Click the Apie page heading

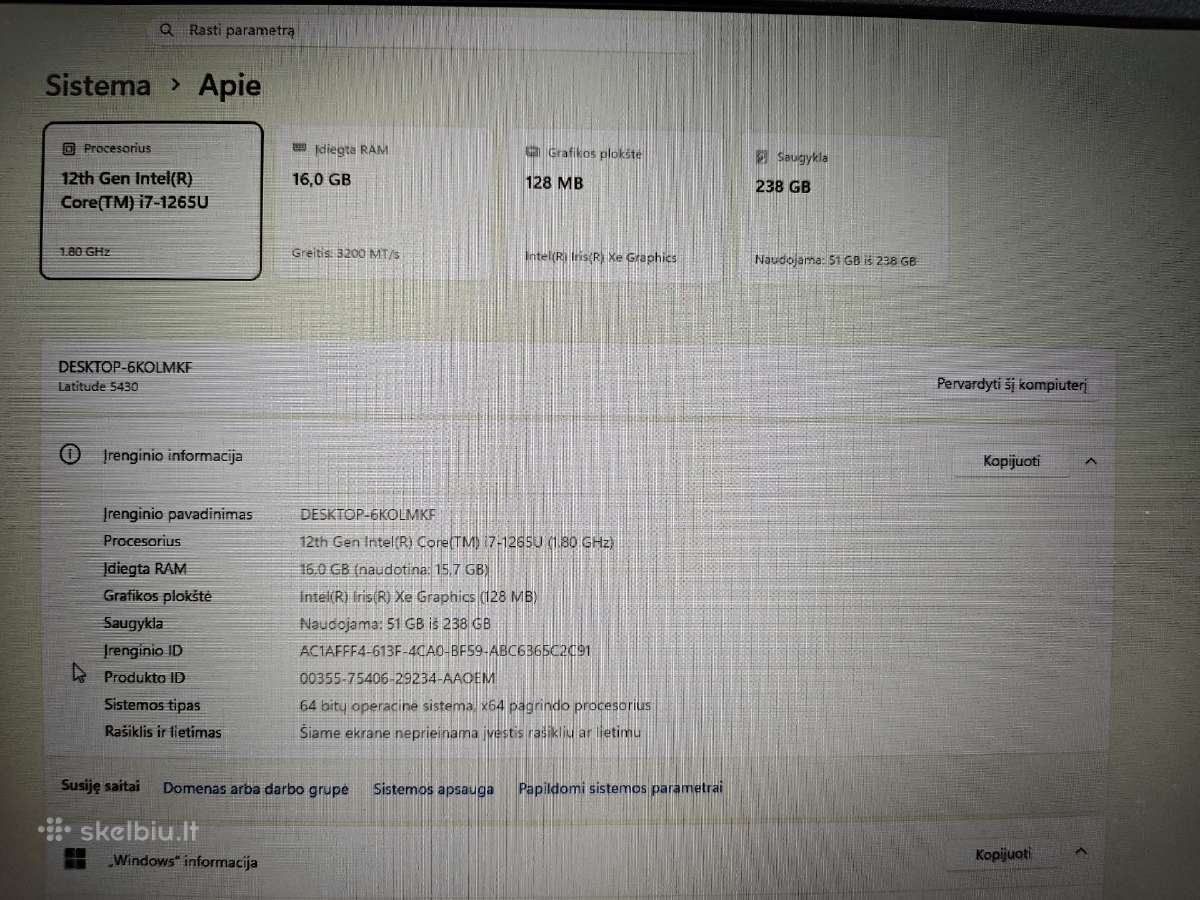point(230,86)
